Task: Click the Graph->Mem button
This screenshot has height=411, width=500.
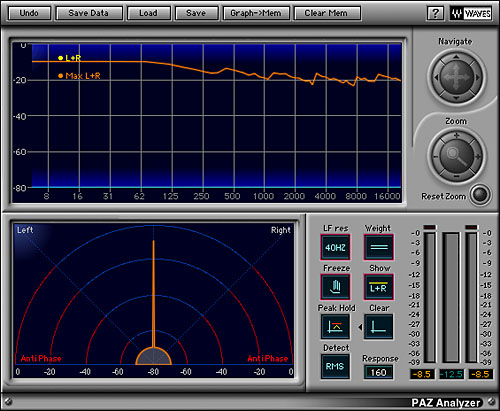Action: (256, 13)
